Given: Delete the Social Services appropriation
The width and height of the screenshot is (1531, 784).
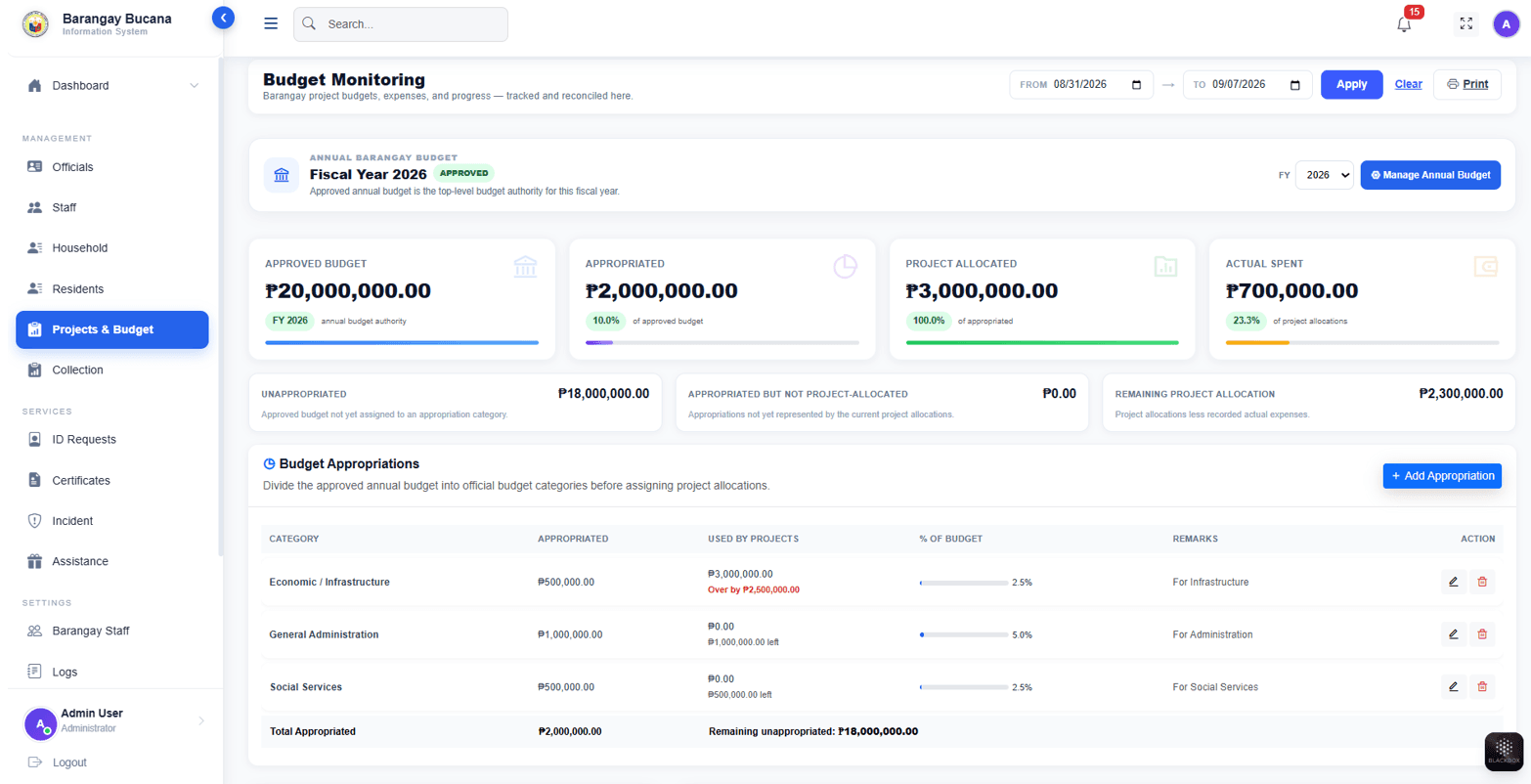Looking at the screenshot, I should [1482, 686].
